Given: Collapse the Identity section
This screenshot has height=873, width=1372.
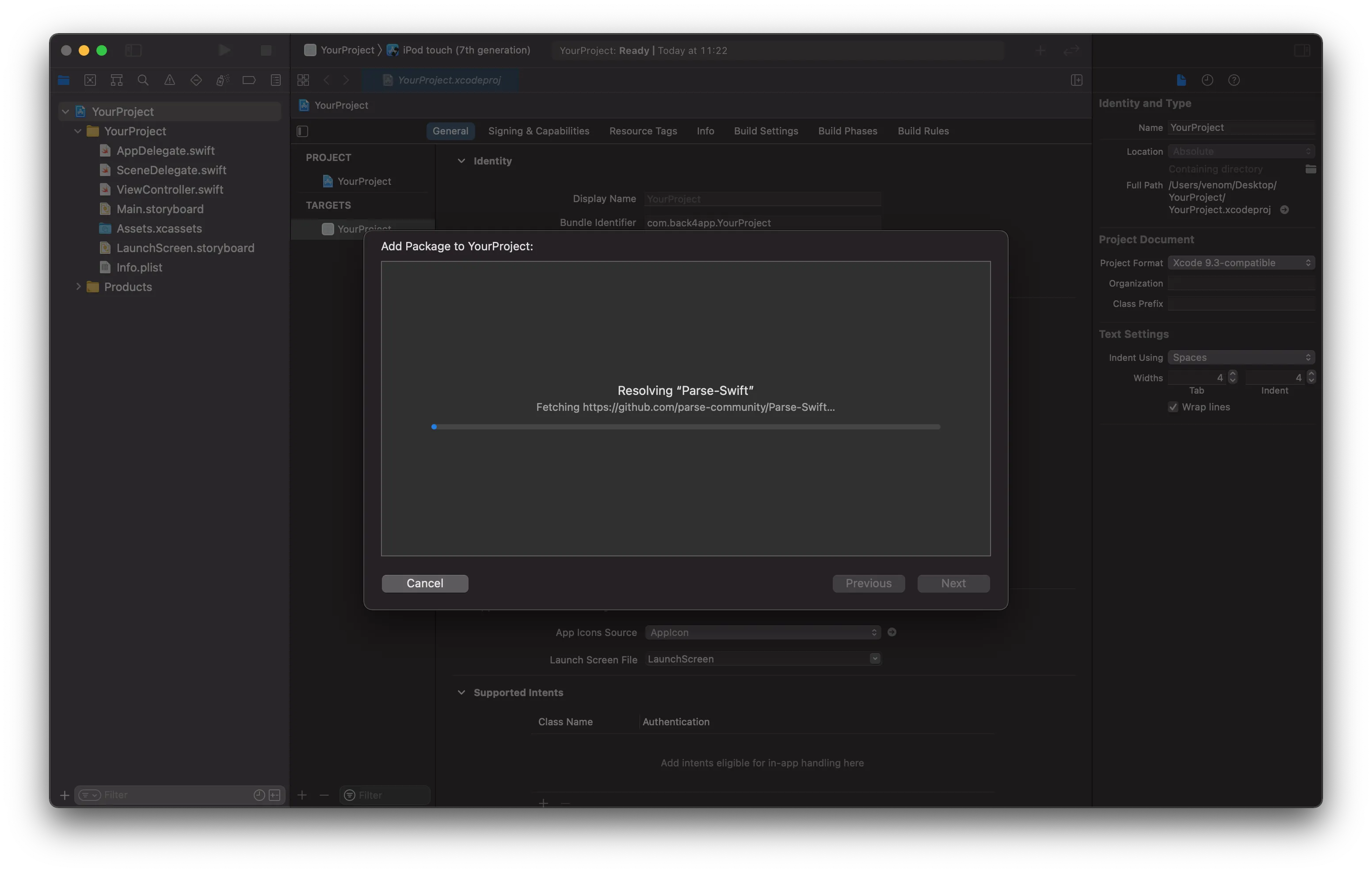Looking at the screenshot, I should point(461,161).
